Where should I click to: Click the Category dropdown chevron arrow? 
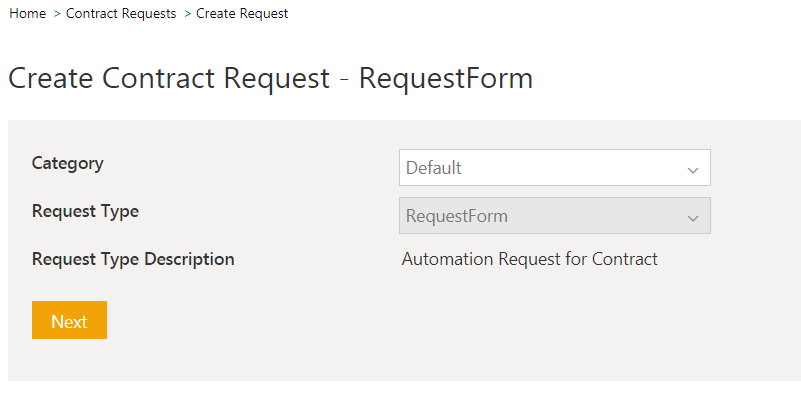pyautogui.click(x=692, y=169)
